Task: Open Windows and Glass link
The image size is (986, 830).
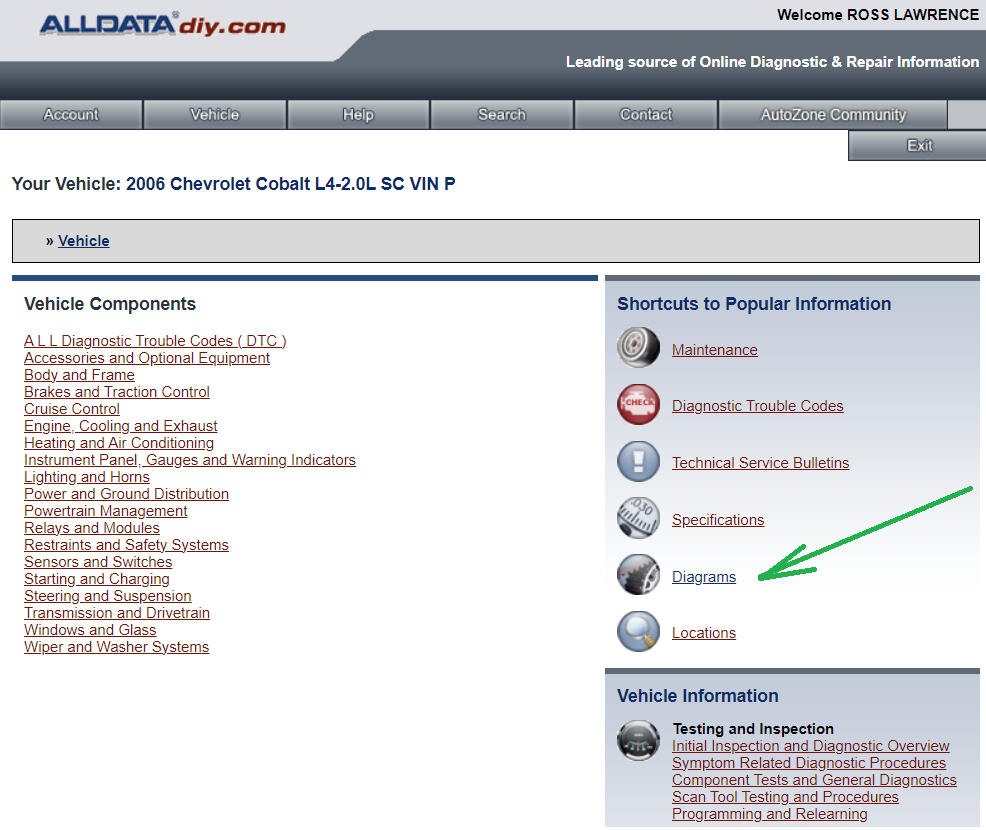Action: pos(90,629)
